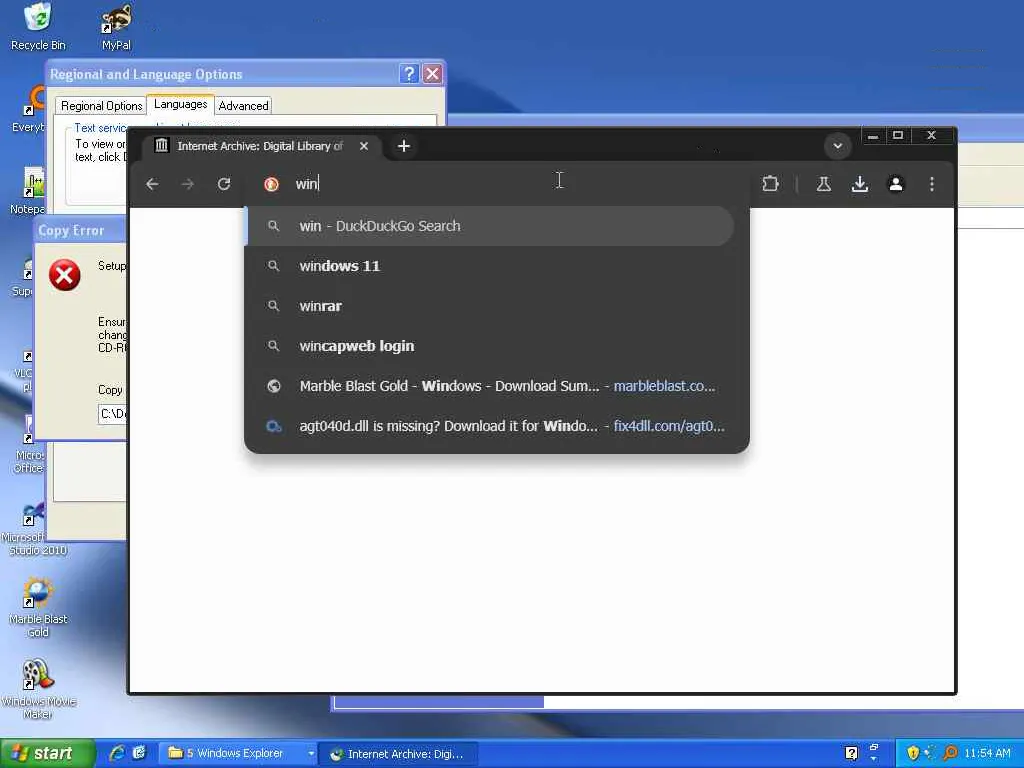1024x768 pixels.
Task: Click the security shield tray icon
Action: tap(912, 754)
